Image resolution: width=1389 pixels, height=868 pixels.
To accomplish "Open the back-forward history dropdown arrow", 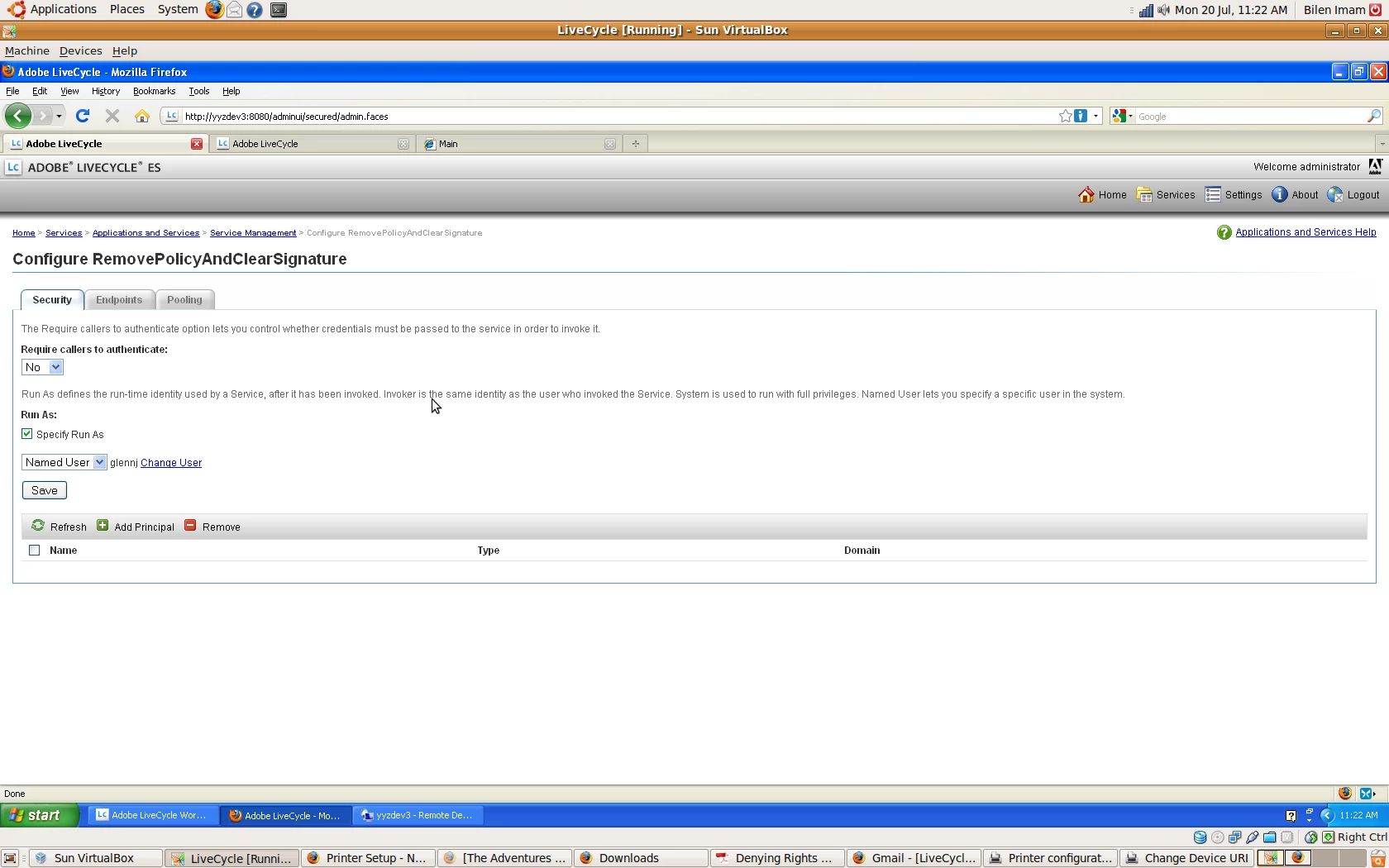I will click(59, 117).
